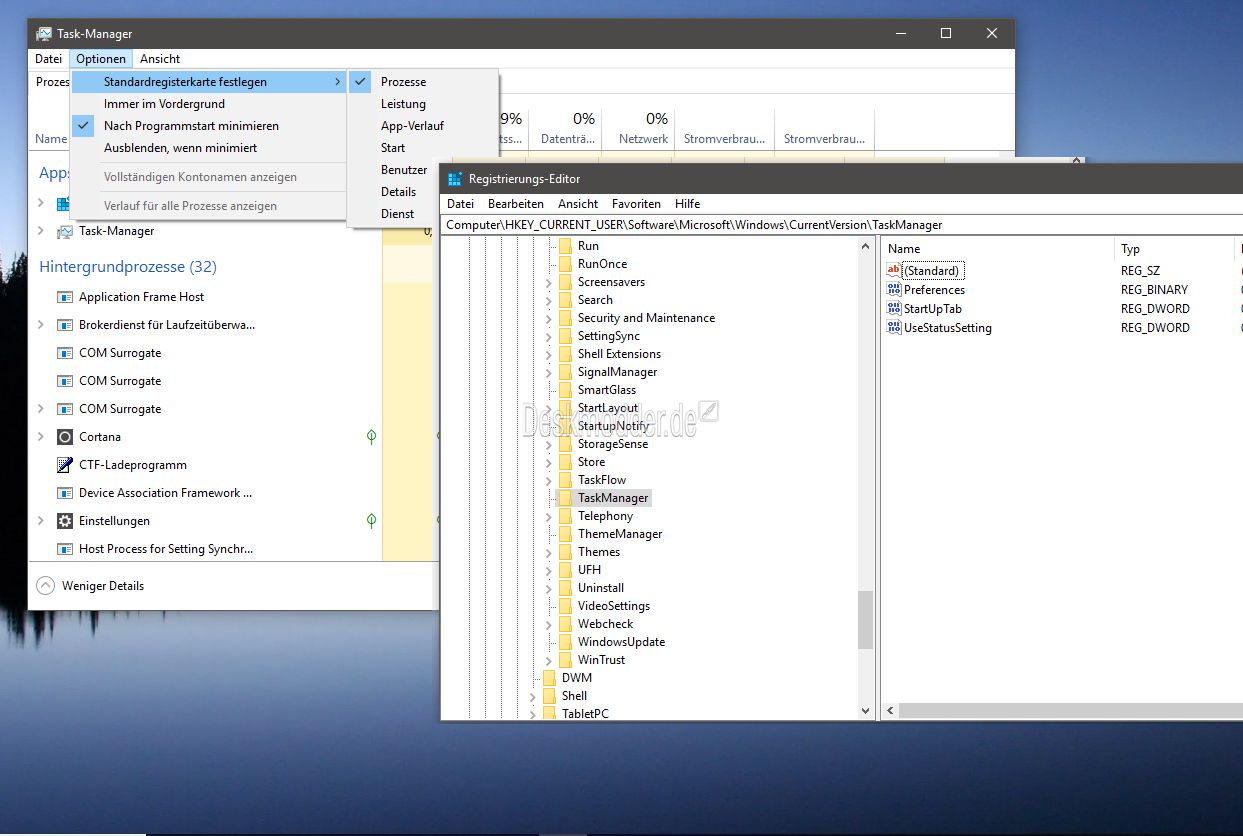Click the RunOnce key folder icon

[565, 264]
